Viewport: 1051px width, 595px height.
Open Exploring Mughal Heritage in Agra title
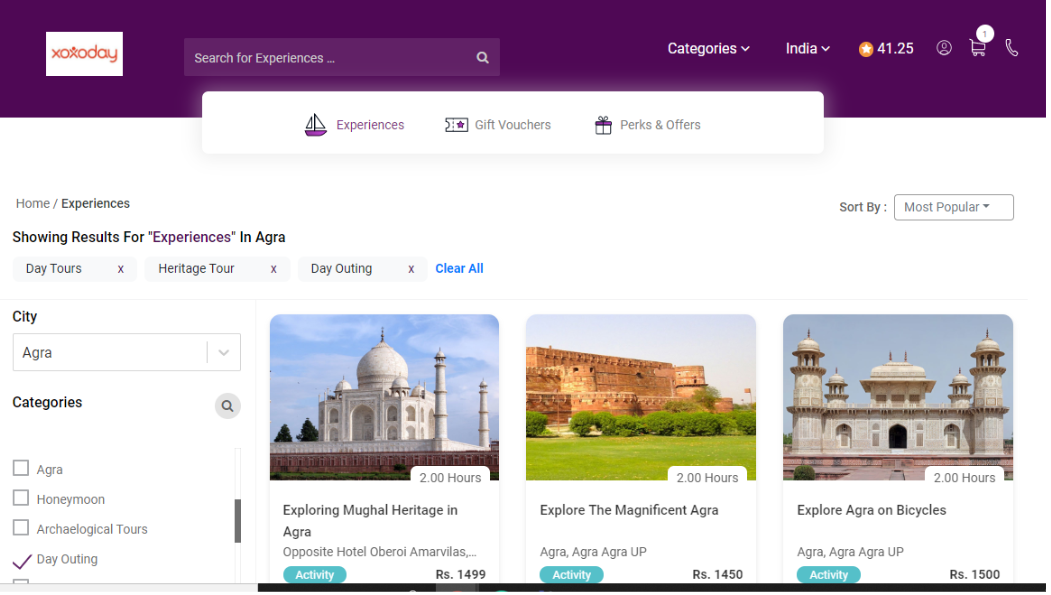371,523
